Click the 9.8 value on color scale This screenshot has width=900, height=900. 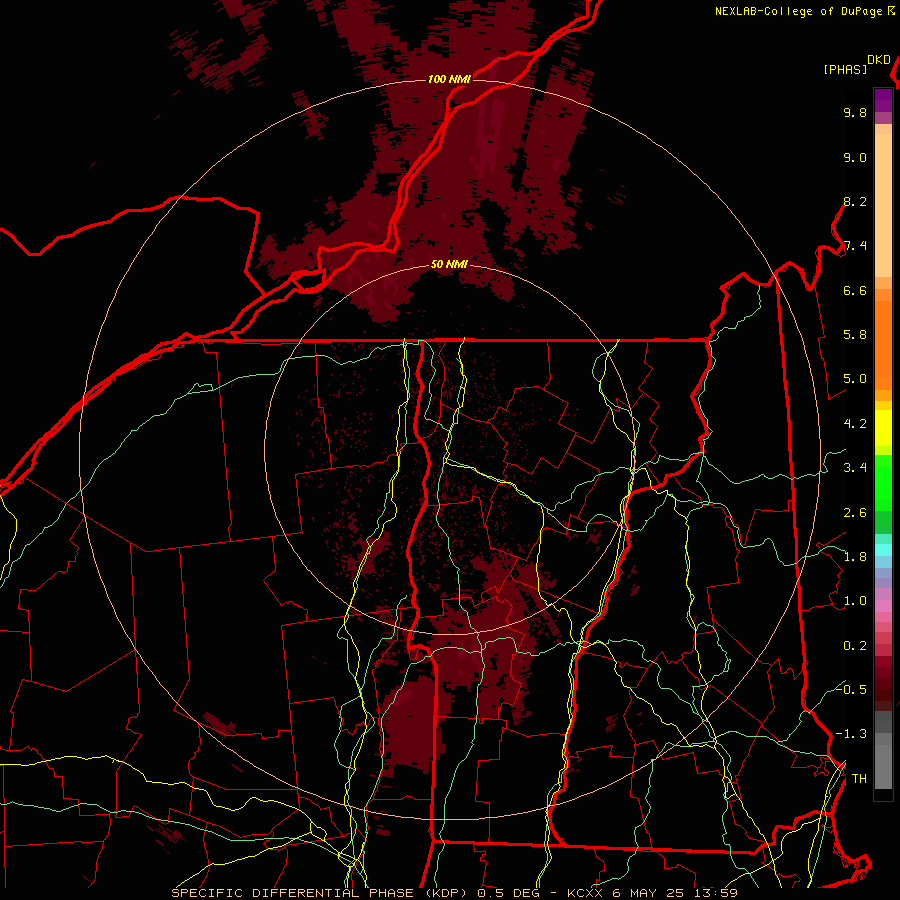coord(855,112)
